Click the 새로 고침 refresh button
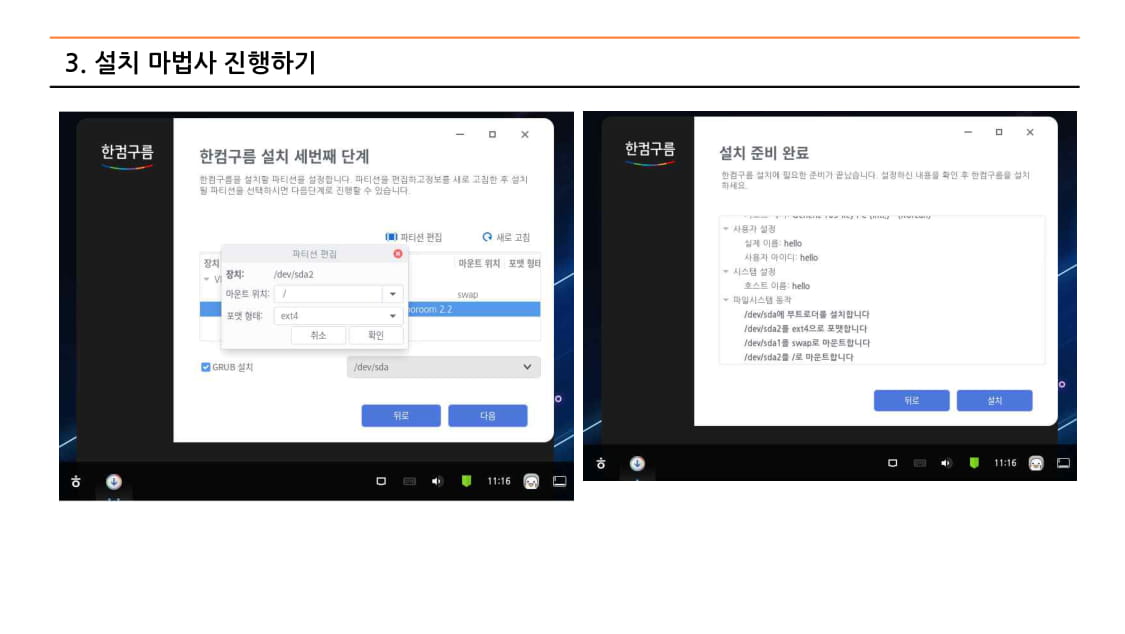Image resolution: width=1125 pixels, height=634 pixels. [506, 237]
